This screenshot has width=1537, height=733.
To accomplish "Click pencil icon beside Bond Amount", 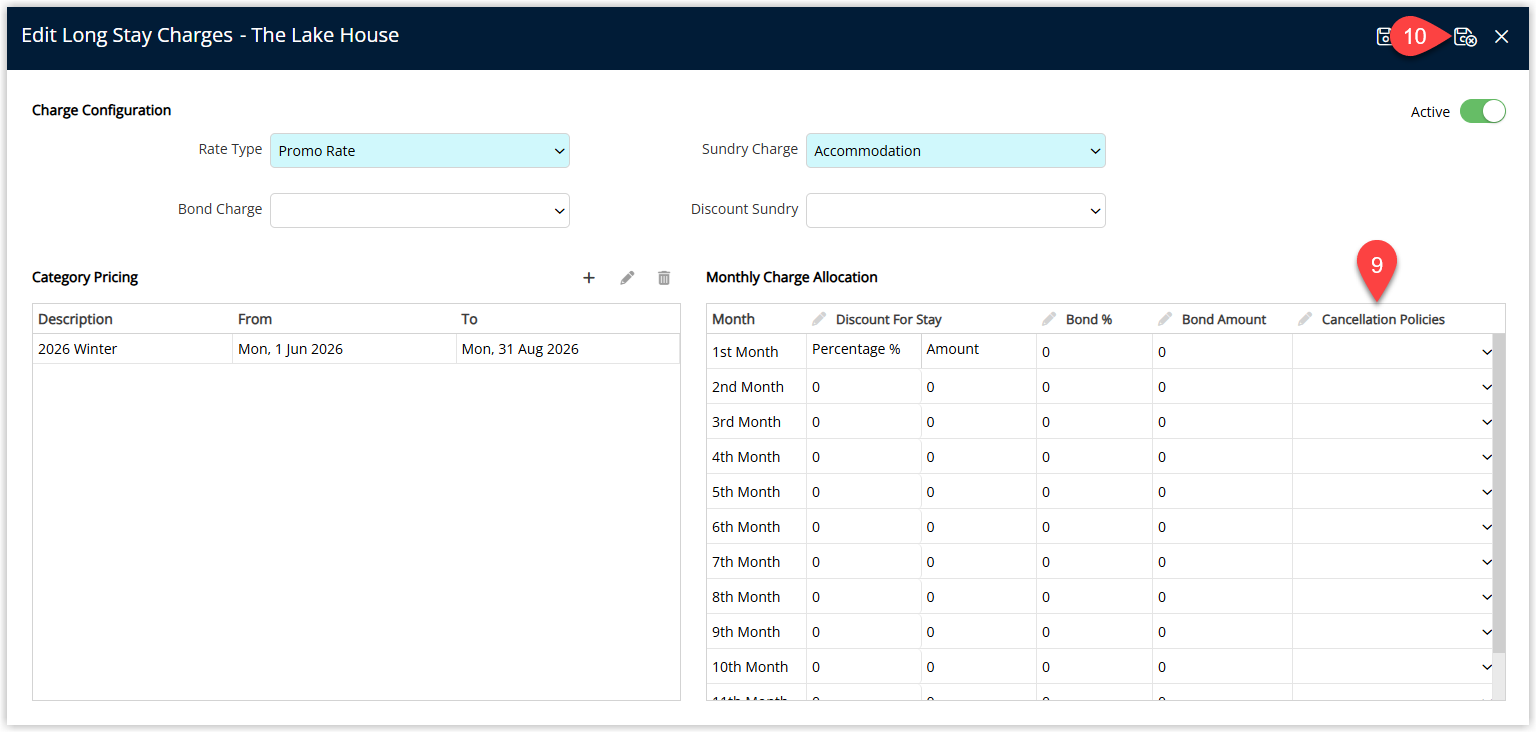I will tap(1165, 319).
